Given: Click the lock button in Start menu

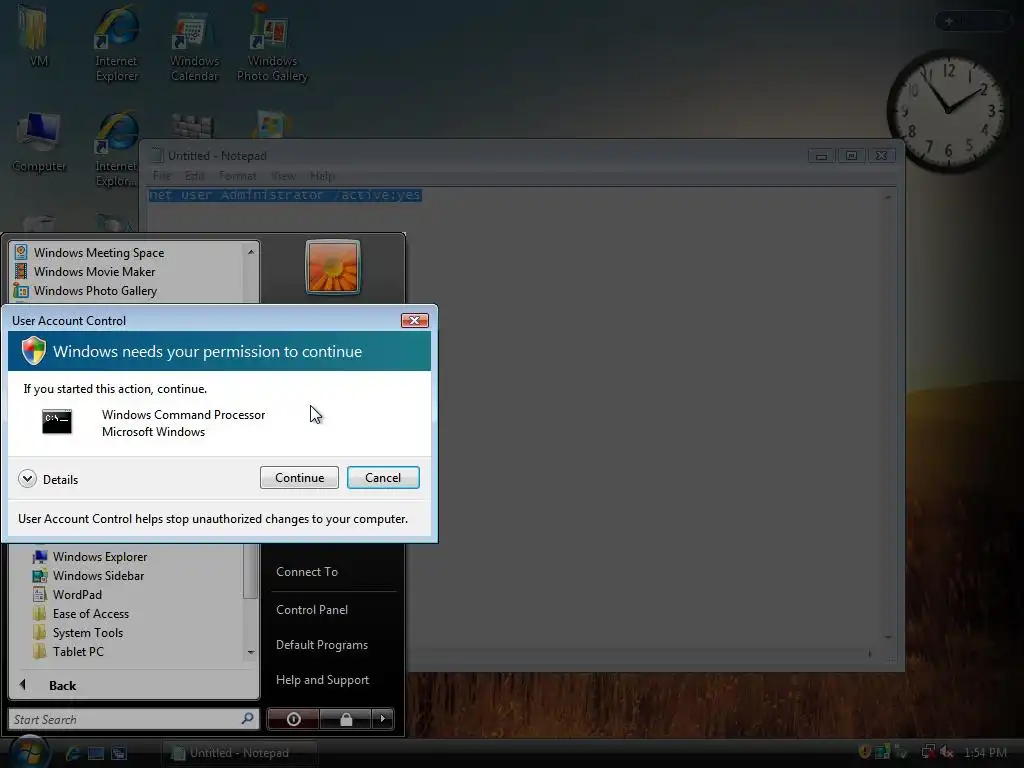Looking at the screenshot, I should pos(346,719).
